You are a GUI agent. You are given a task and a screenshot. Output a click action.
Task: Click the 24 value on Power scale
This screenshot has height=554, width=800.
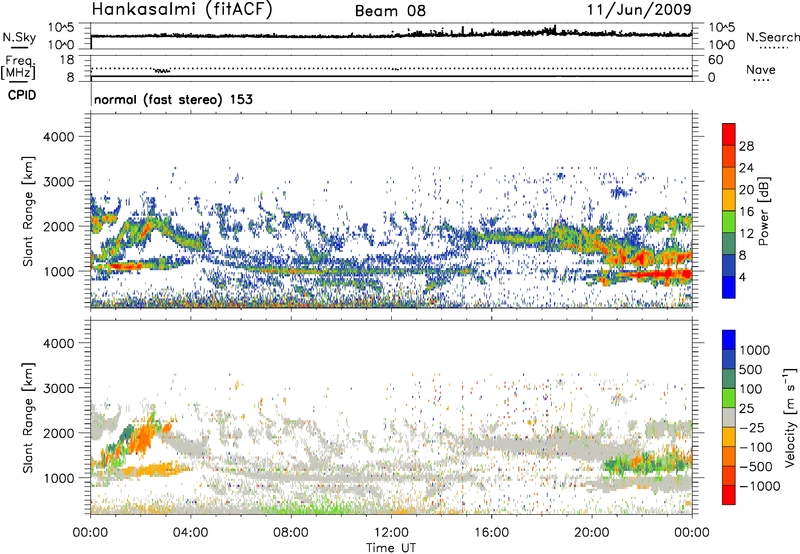click(746, 168)
